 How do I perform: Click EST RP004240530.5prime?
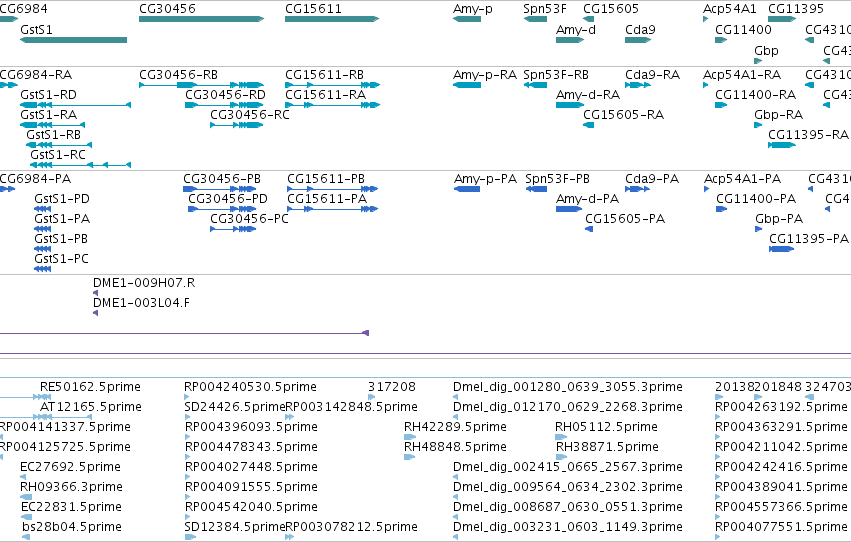point(250,387)
